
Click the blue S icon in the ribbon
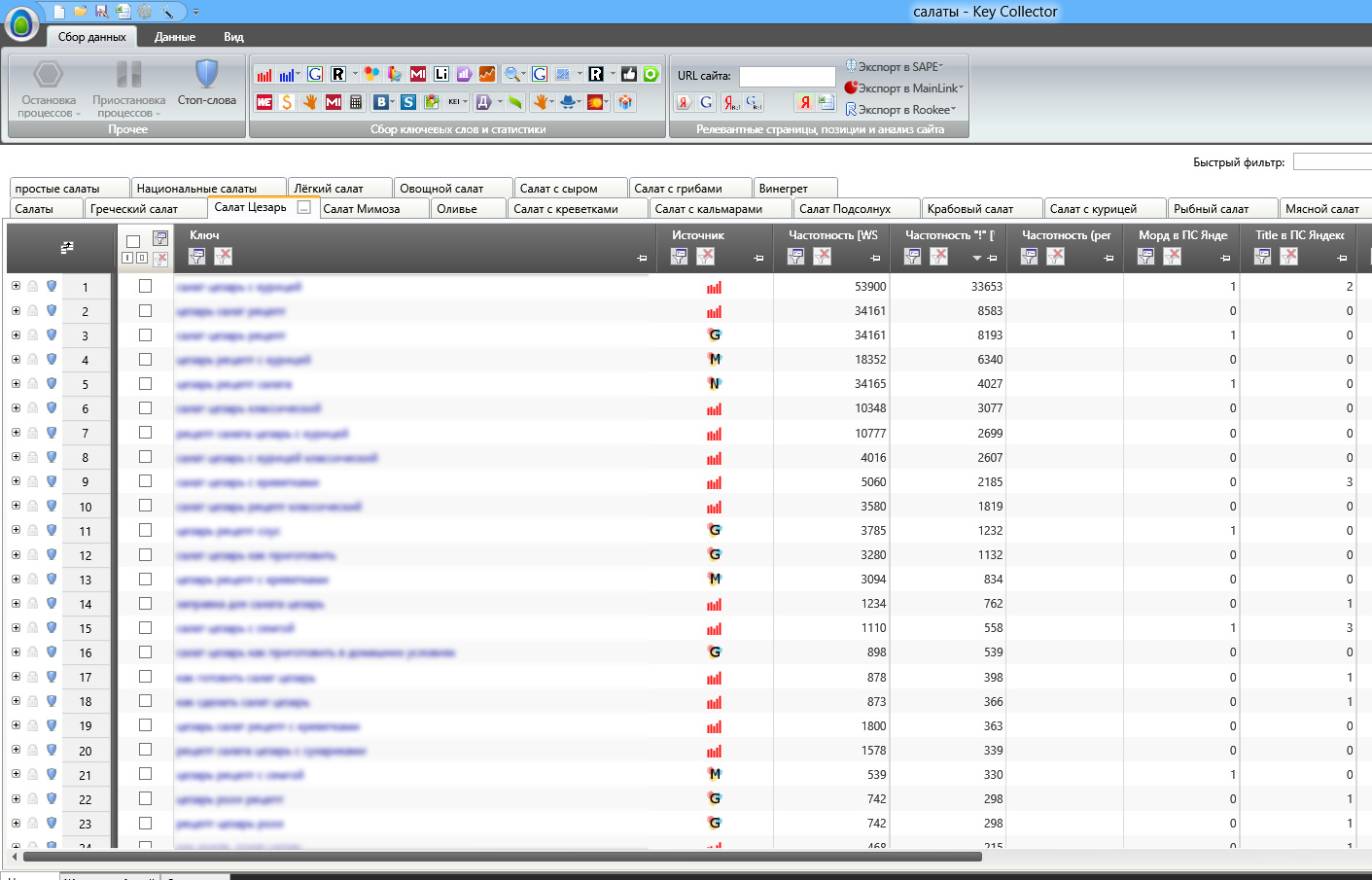coord(408,102)
